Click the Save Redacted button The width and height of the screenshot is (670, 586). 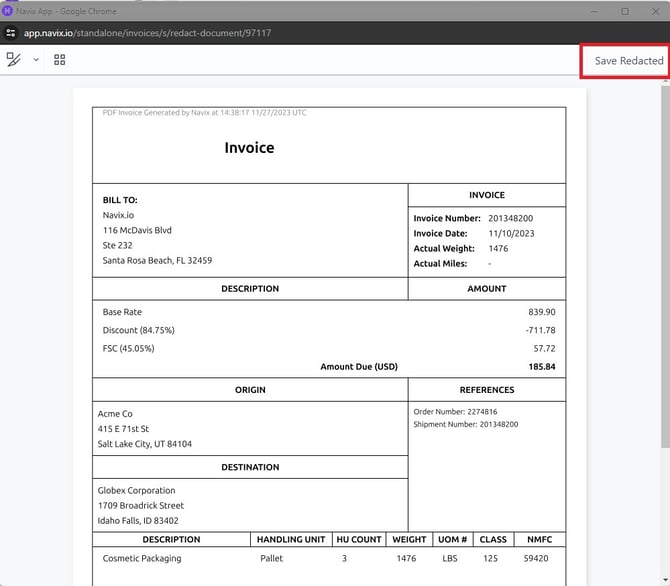(629, 61)
